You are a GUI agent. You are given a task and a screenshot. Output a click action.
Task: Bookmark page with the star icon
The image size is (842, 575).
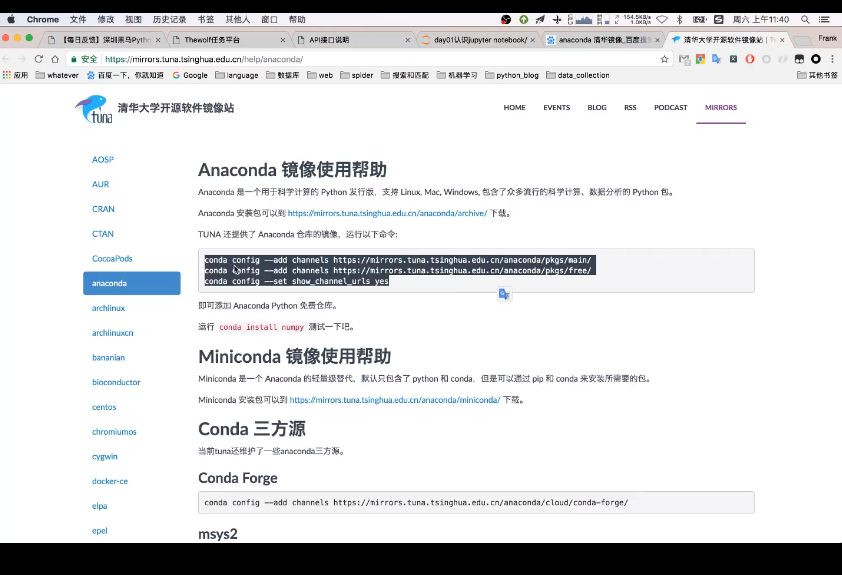click(664, 59)
